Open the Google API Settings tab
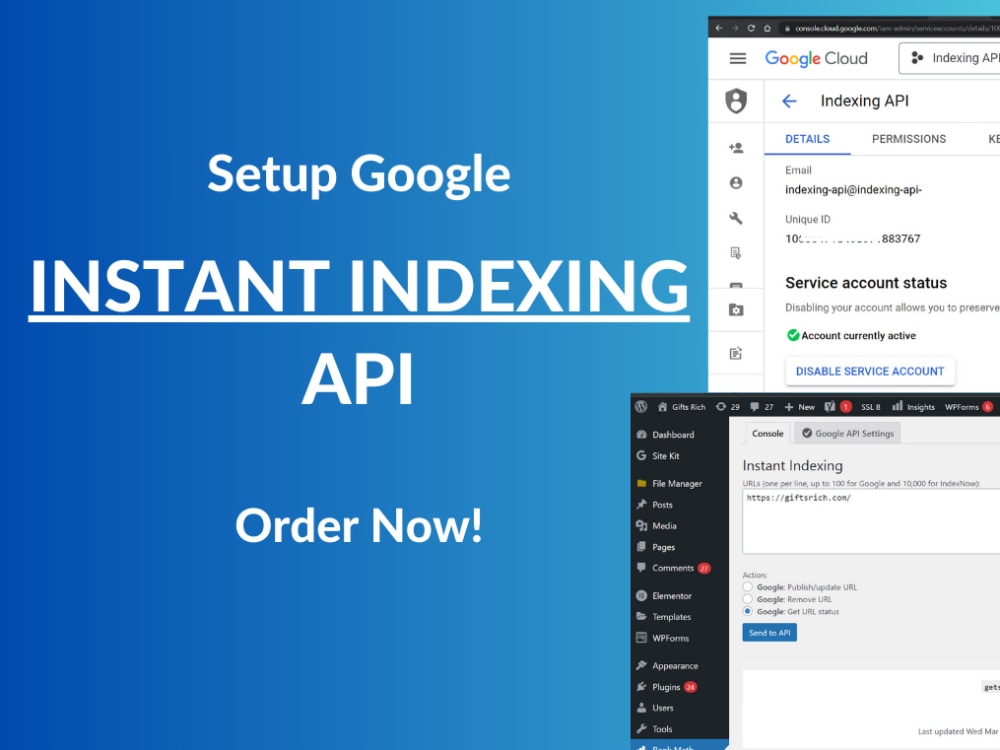1000x750 pixels. [x=846, y=433]
